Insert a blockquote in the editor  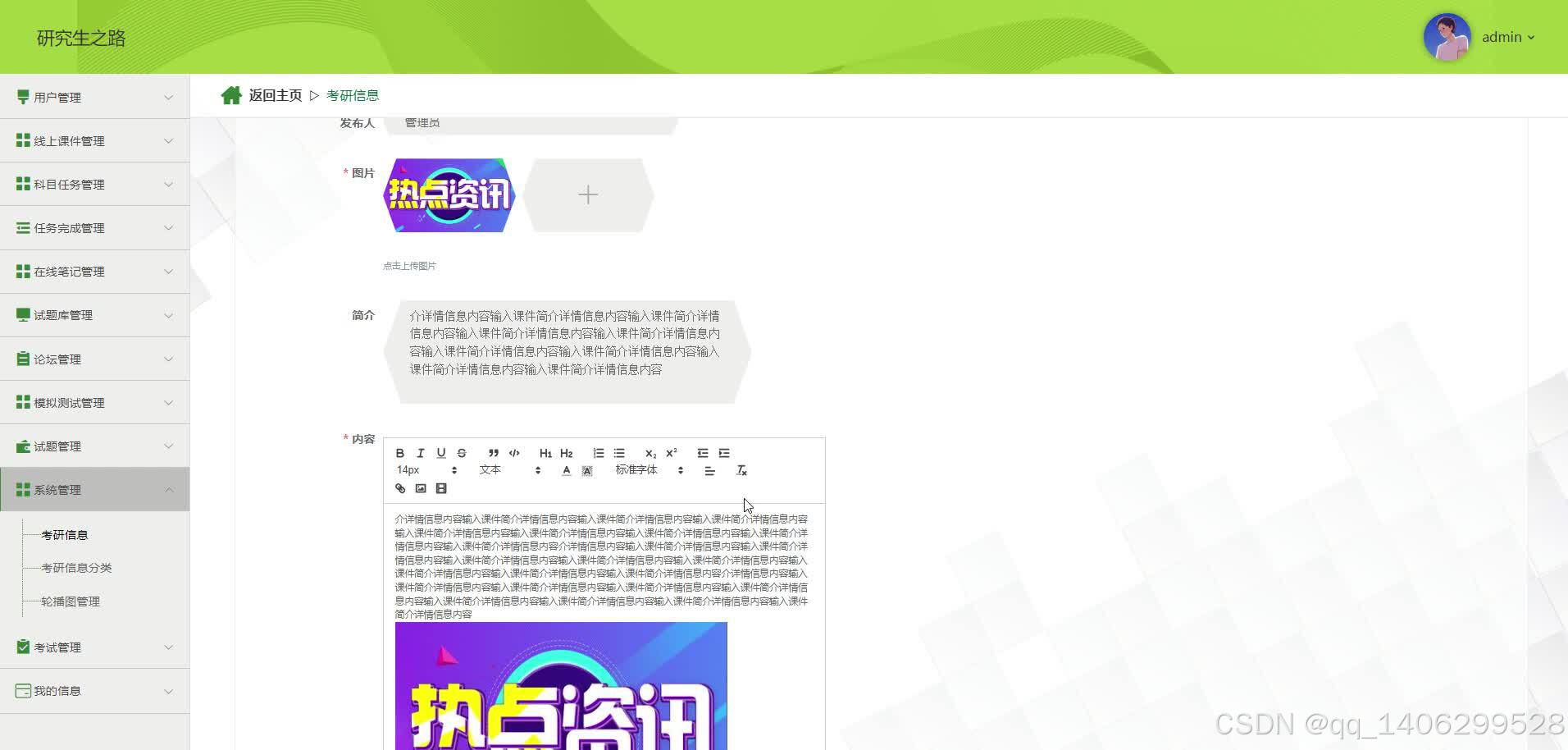click(x=493, y=453)
